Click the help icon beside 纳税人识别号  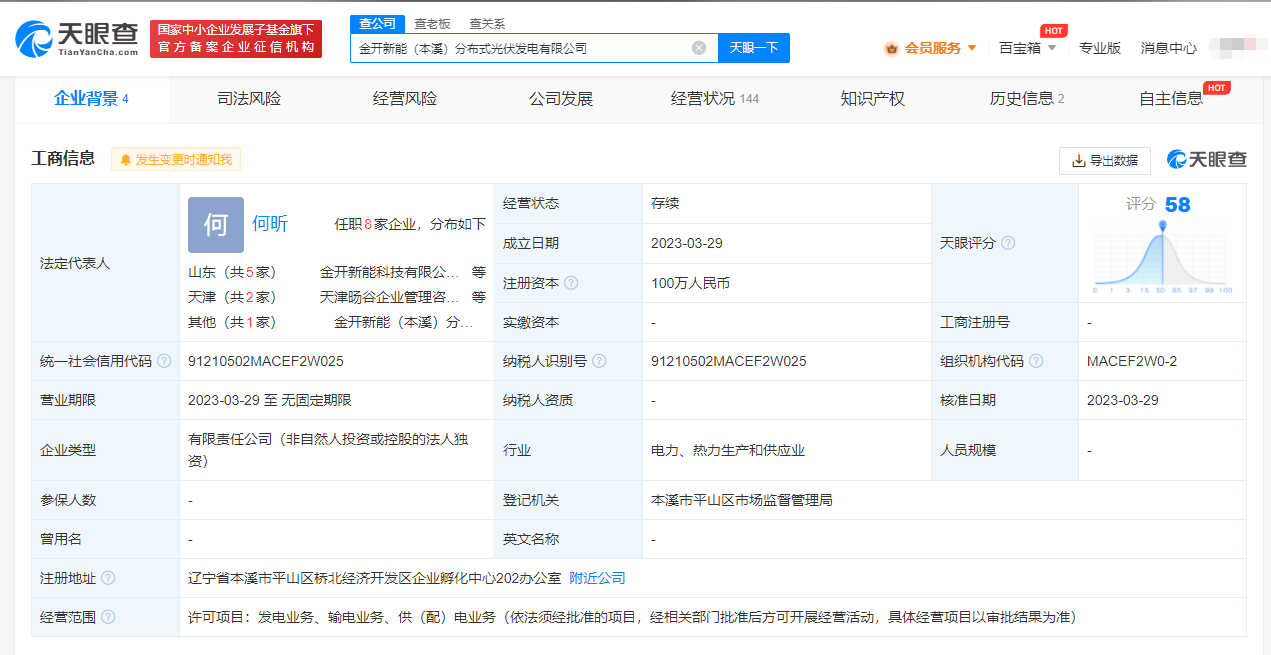click(598, 360)
